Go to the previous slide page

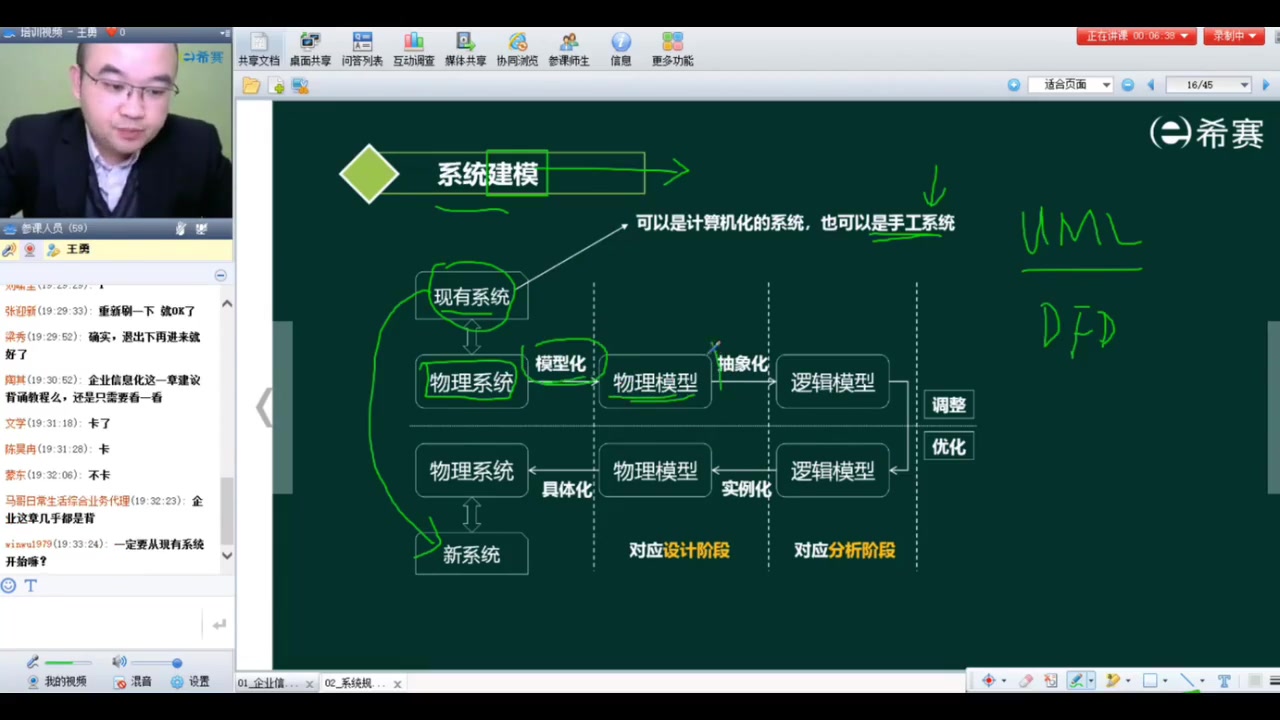(1150, 85)
